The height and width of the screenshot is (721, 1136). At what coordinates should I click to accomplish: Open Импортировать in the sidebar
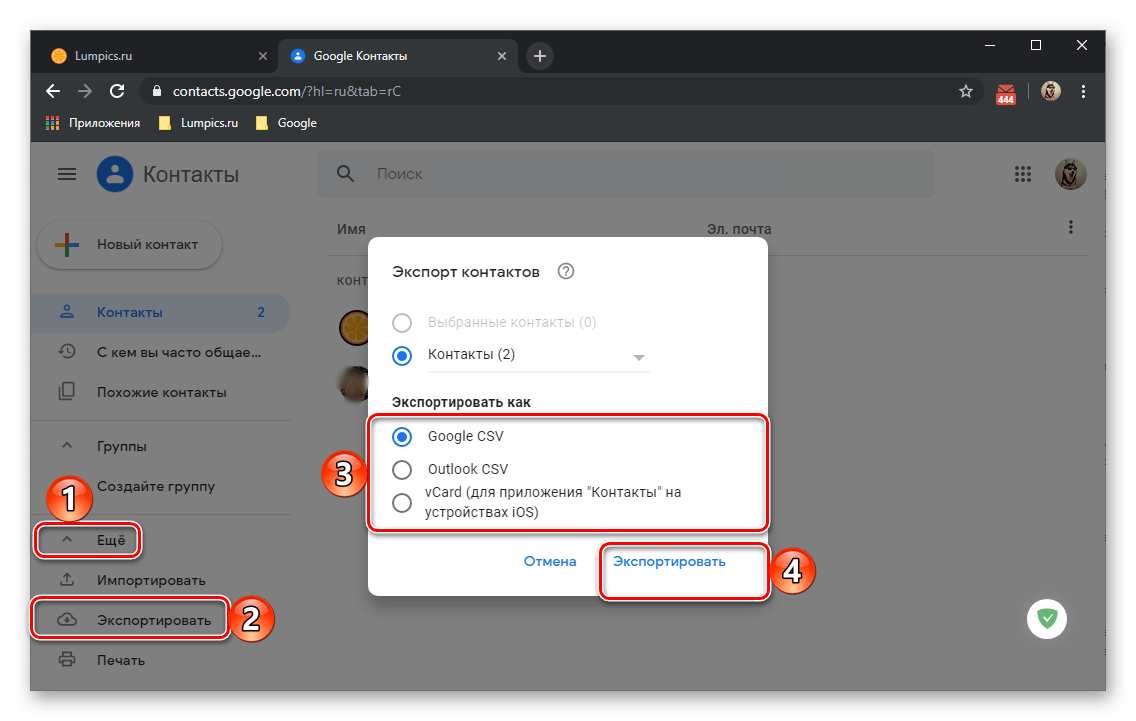click(x=151, y=580)
